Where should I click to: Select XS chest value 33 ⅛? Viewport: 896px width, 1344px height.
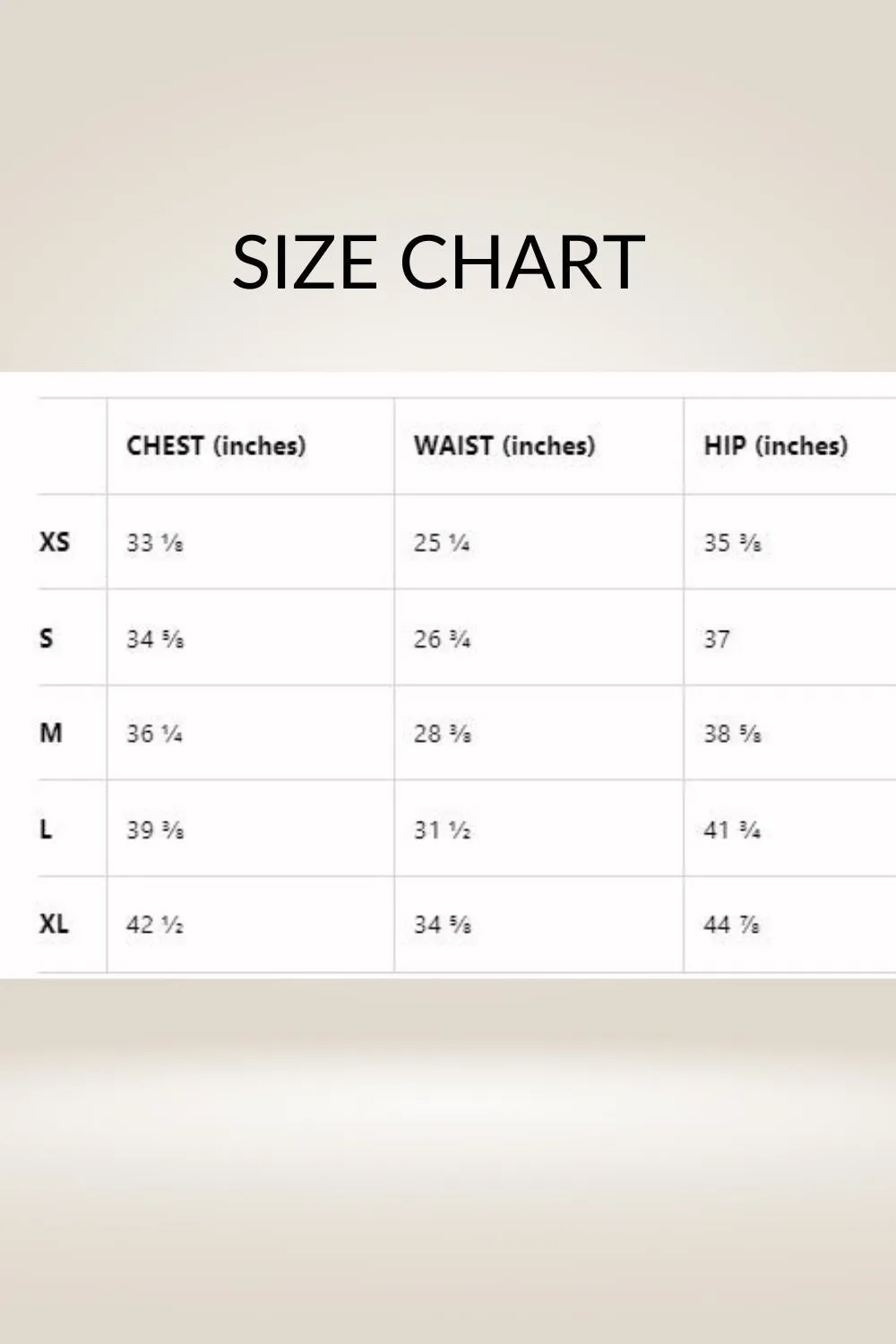click(155, 543)
